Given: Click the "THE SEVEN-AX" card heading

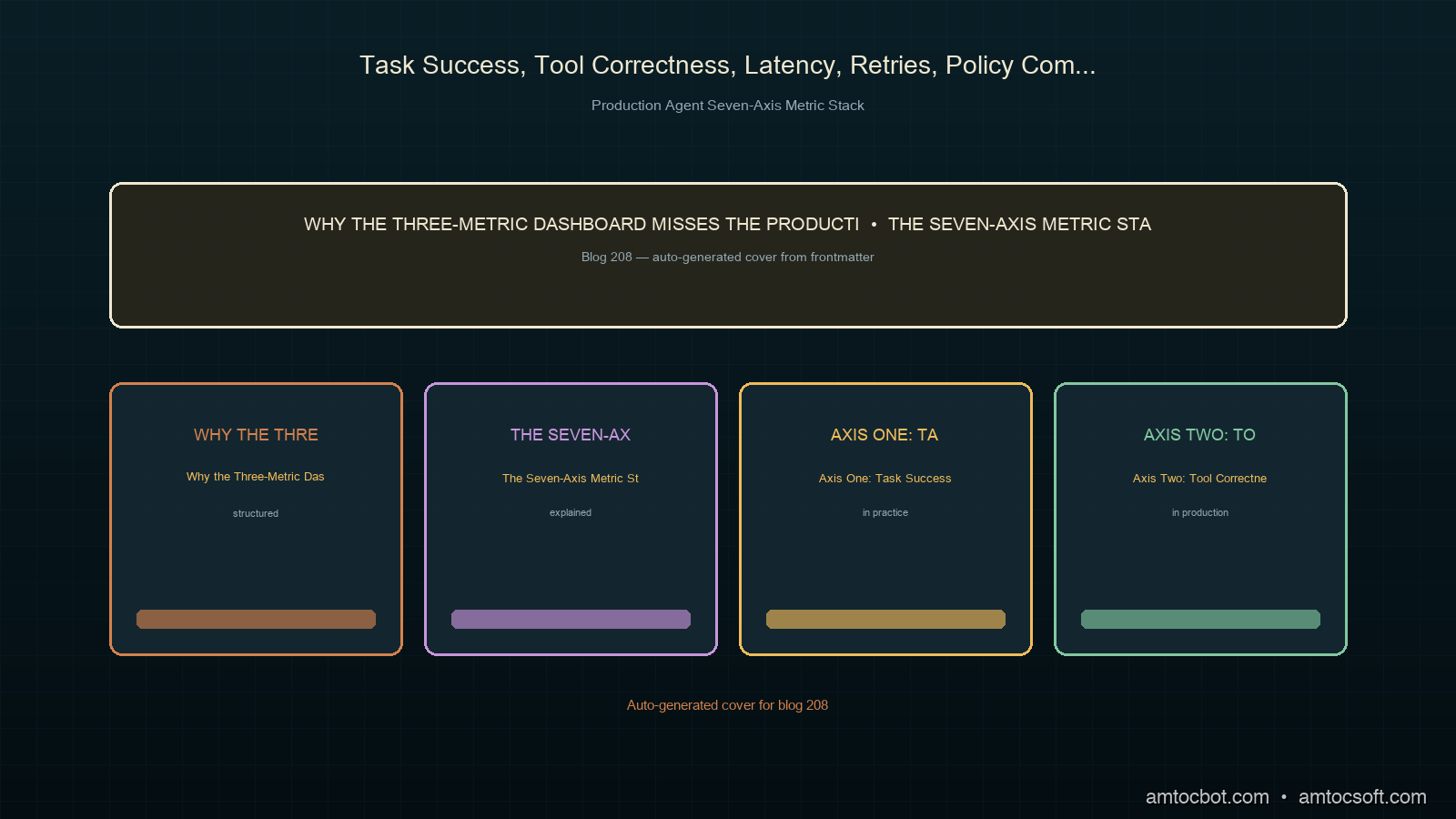Looking at the screenshot, I should [x=571, y=435].
